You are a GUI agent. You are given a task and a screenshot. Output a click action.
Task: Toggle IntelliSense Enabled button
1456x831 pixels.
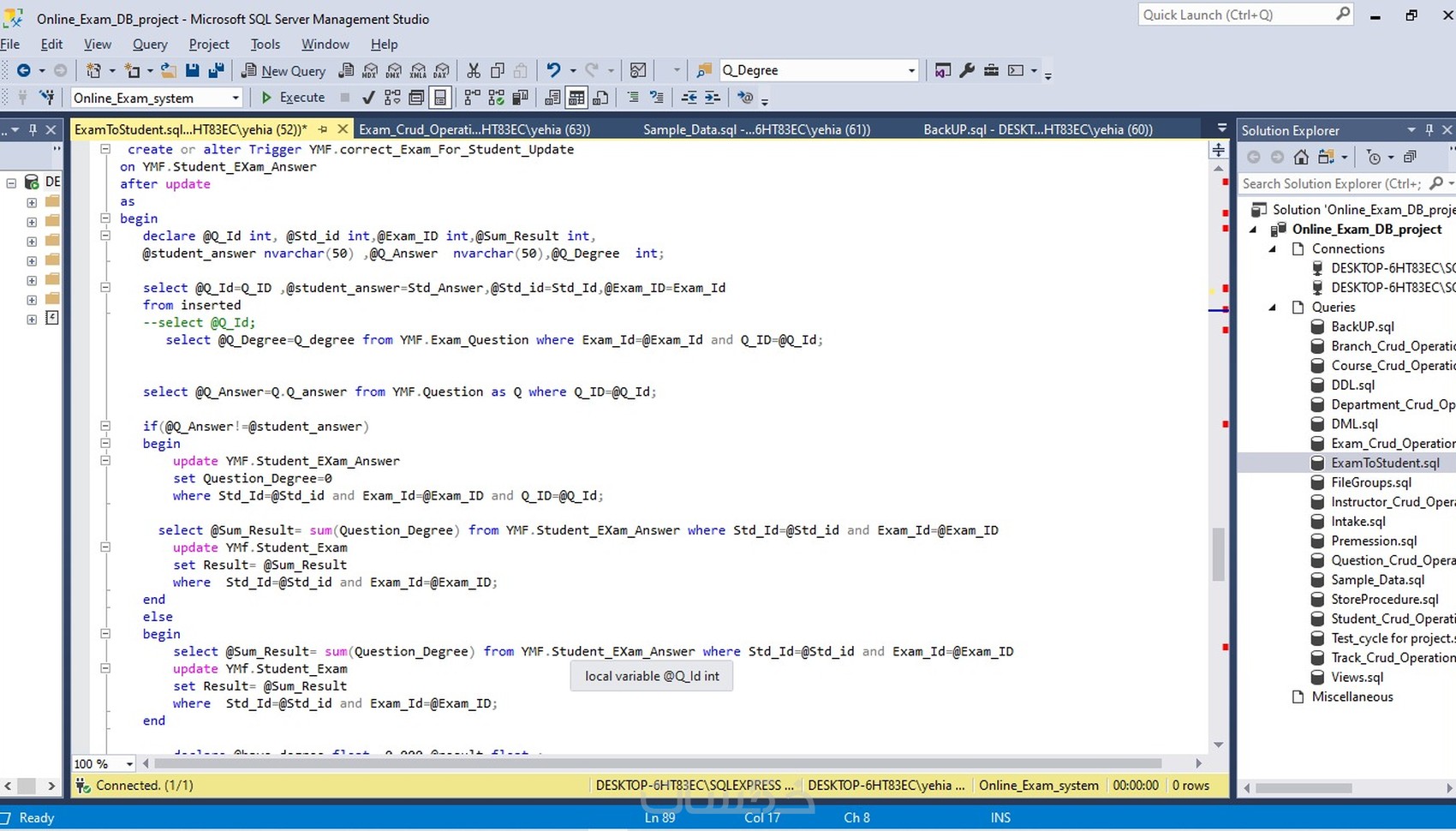click(x=440, y=98)
